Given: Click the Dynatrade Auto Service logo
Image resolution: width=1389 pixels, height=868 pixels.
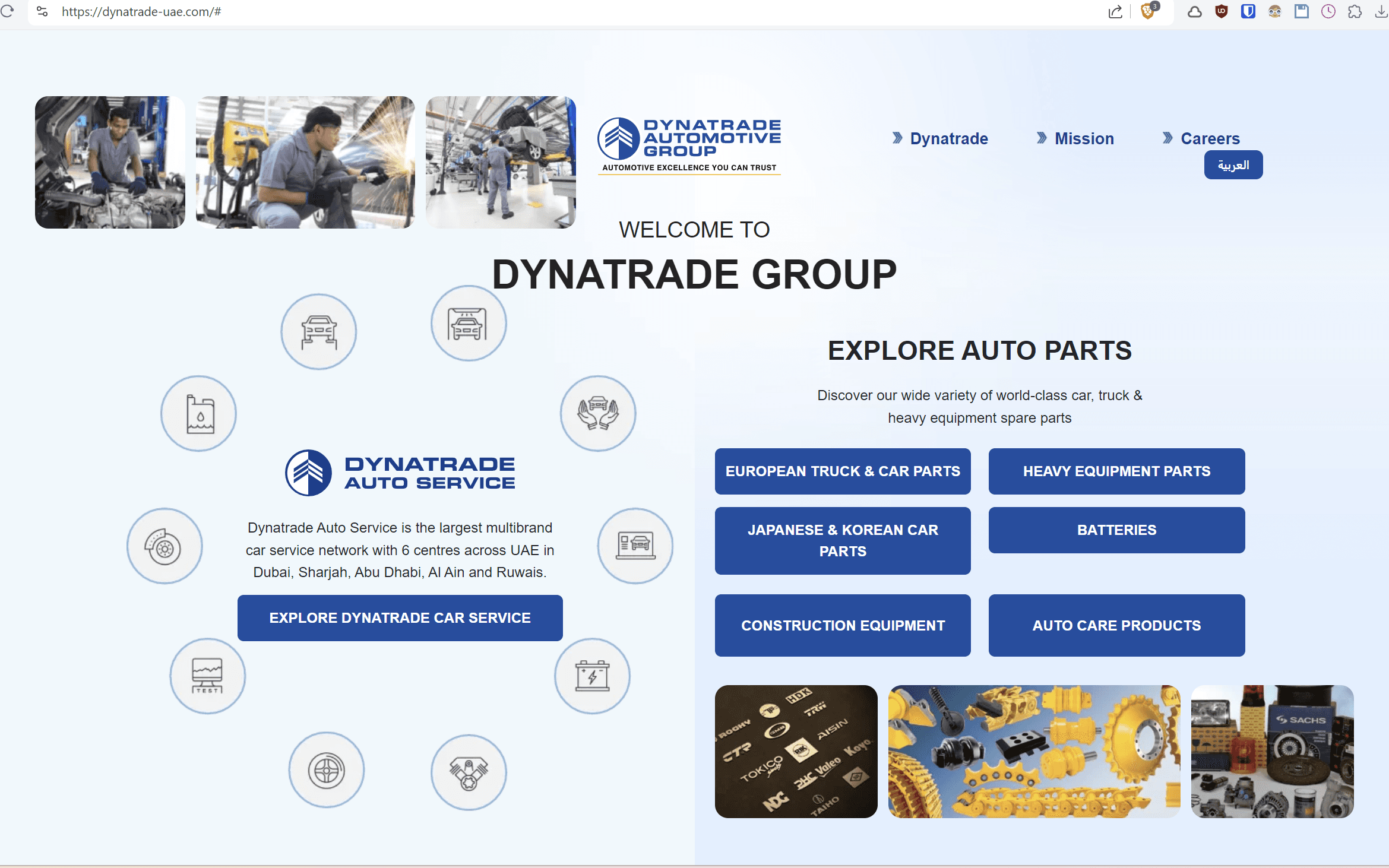Looking at the screenshot, I should coord(400,473).
